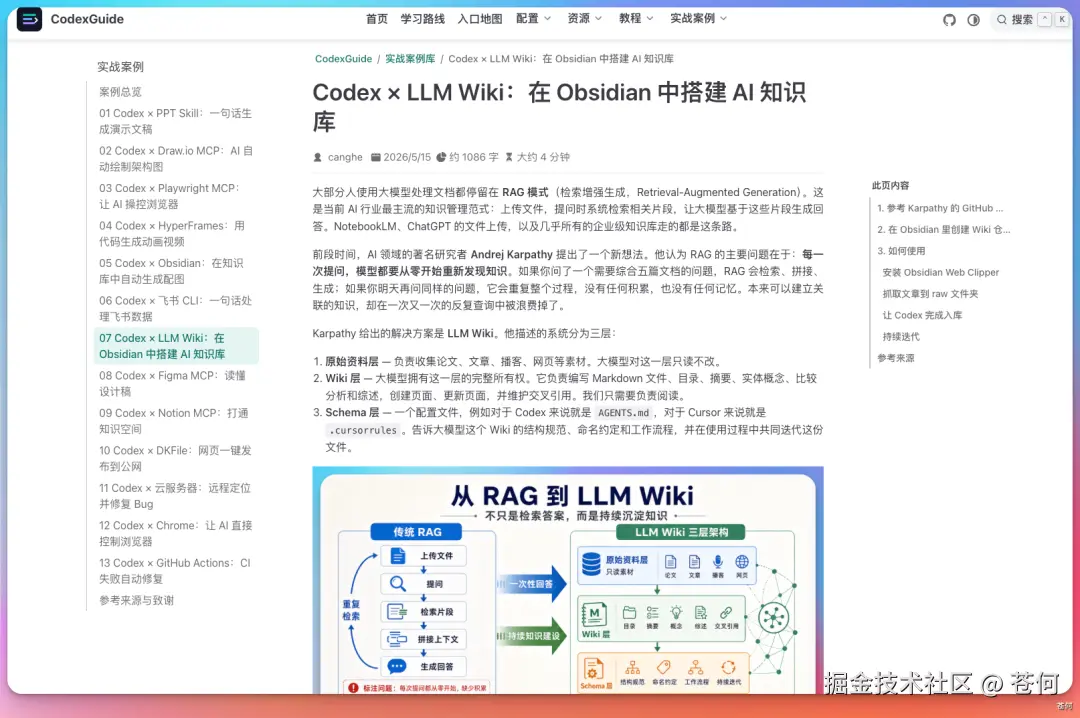Open the 实战案例 navigation dropdown
The height and width of the screenshot is (718, 1080).
[698, 19]
